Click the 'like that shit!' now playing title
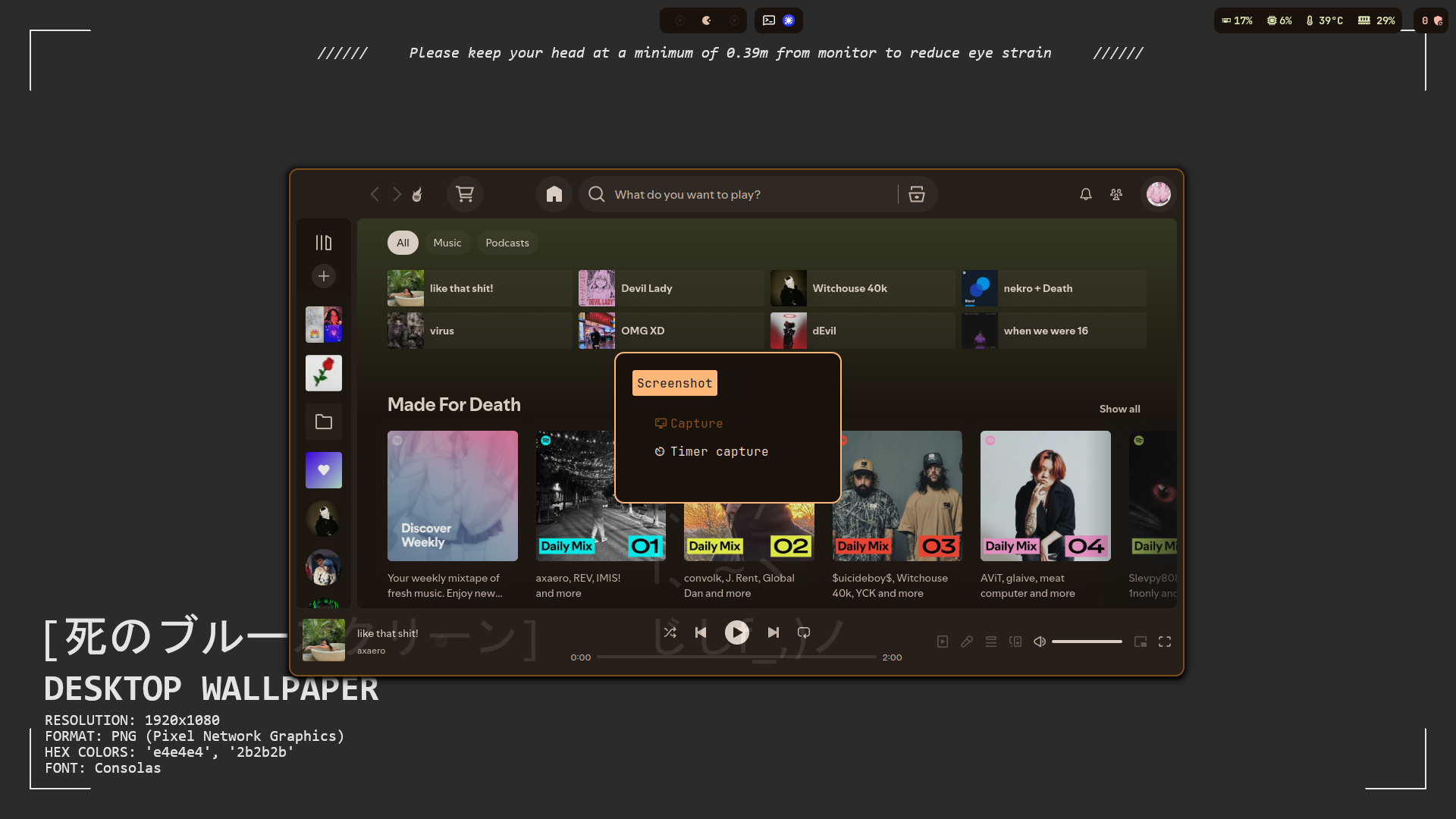1456x819 pixels. click(388, 633)
